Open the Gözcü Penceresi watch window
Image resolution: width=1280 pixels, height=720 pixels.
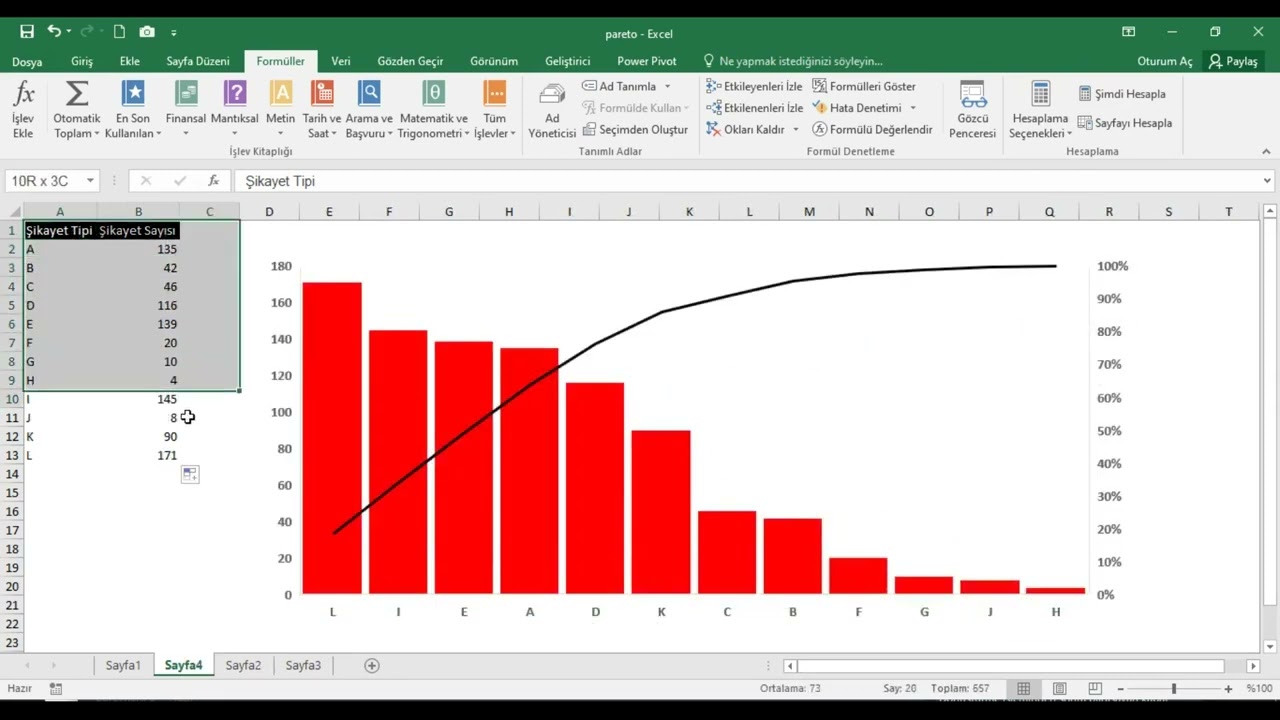973,109
